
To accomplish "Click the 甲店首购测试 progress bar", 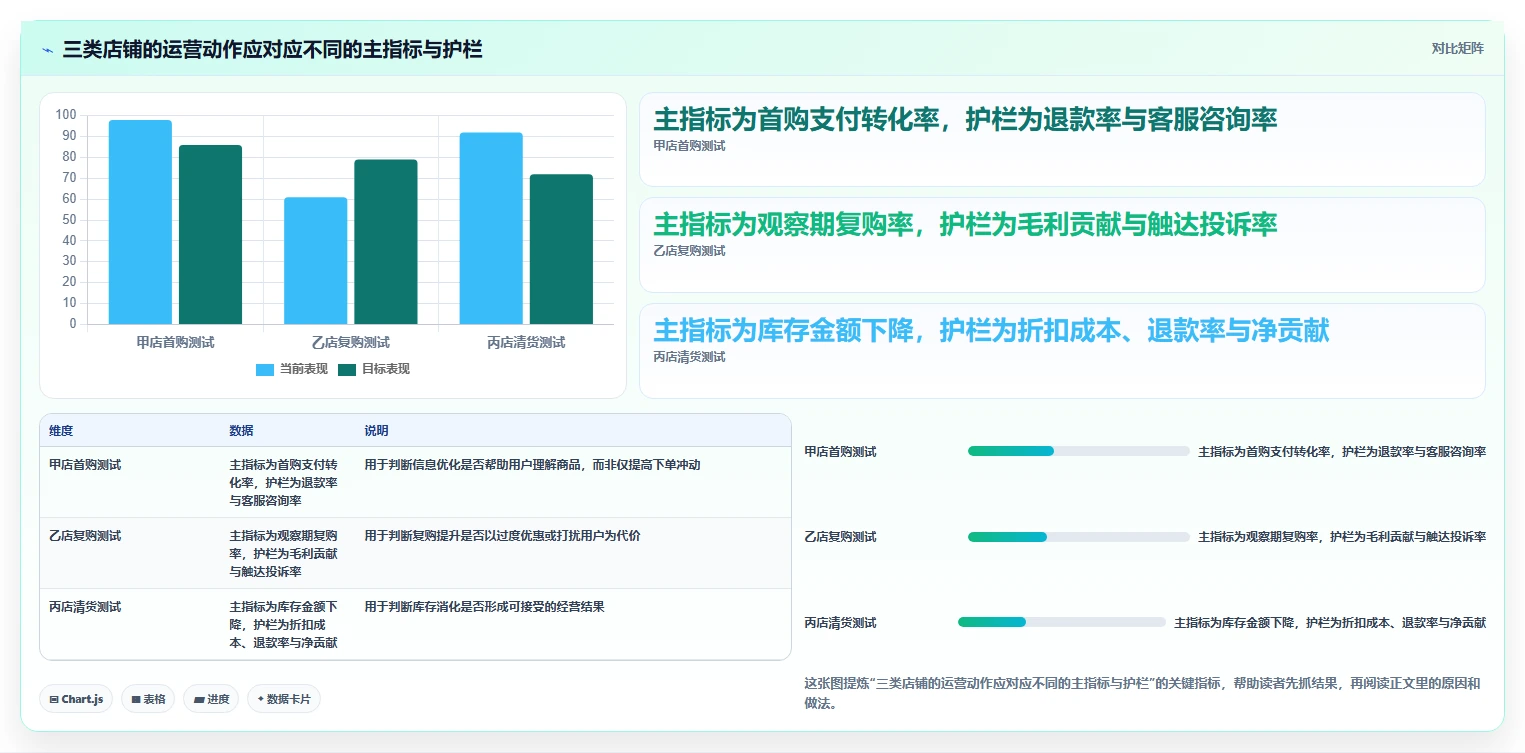I will click(x=1078, y=451).
